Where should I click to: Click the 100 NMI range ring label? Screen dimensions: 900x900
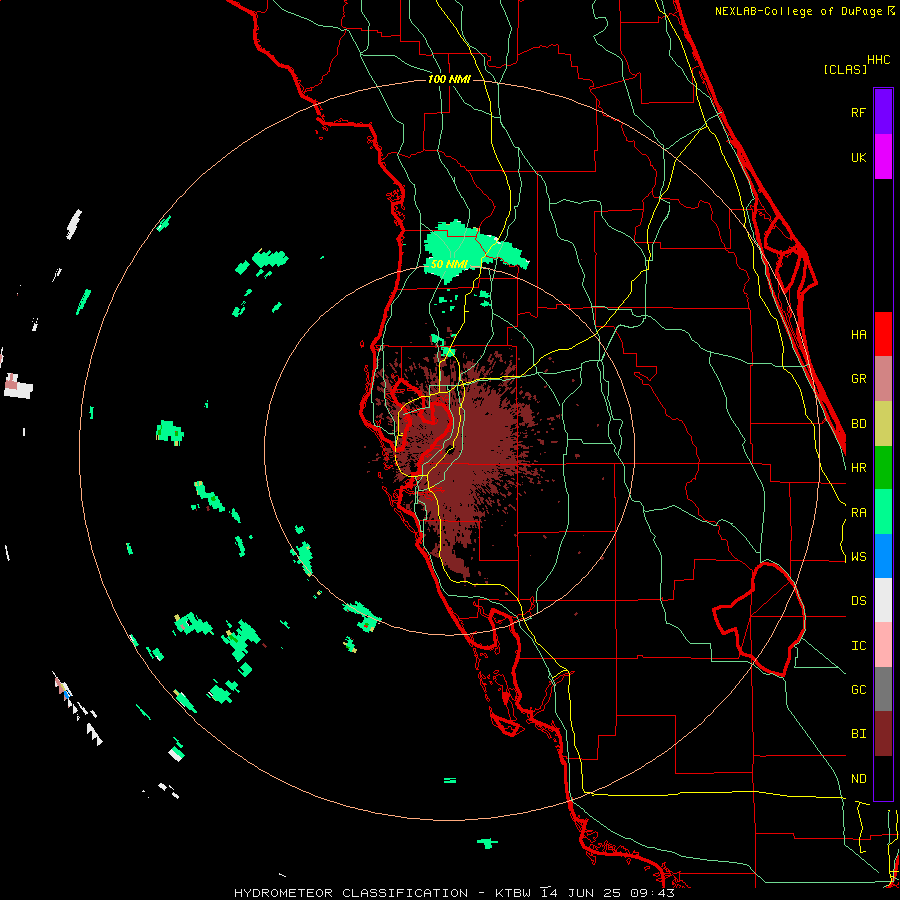coord(449,79)
